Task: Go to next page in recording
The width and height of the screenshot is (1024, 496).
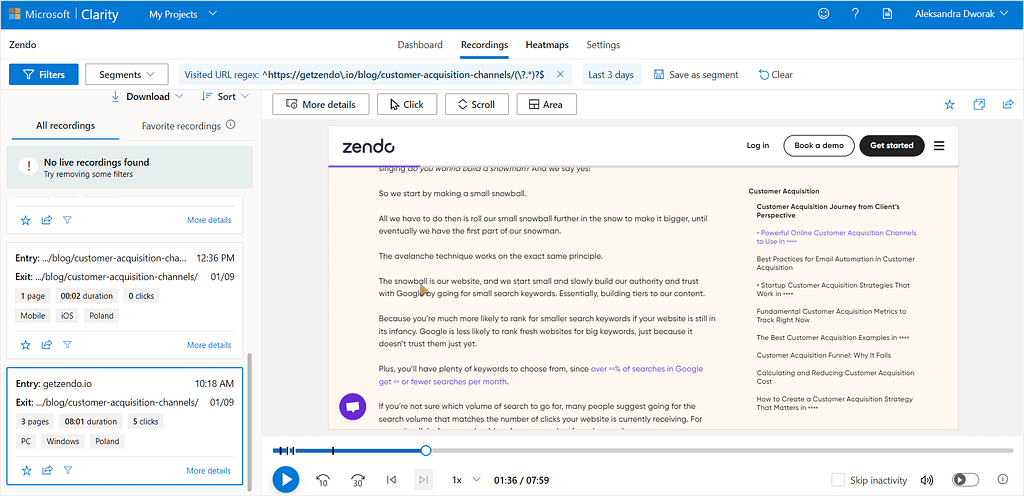Action: point(423,480)
